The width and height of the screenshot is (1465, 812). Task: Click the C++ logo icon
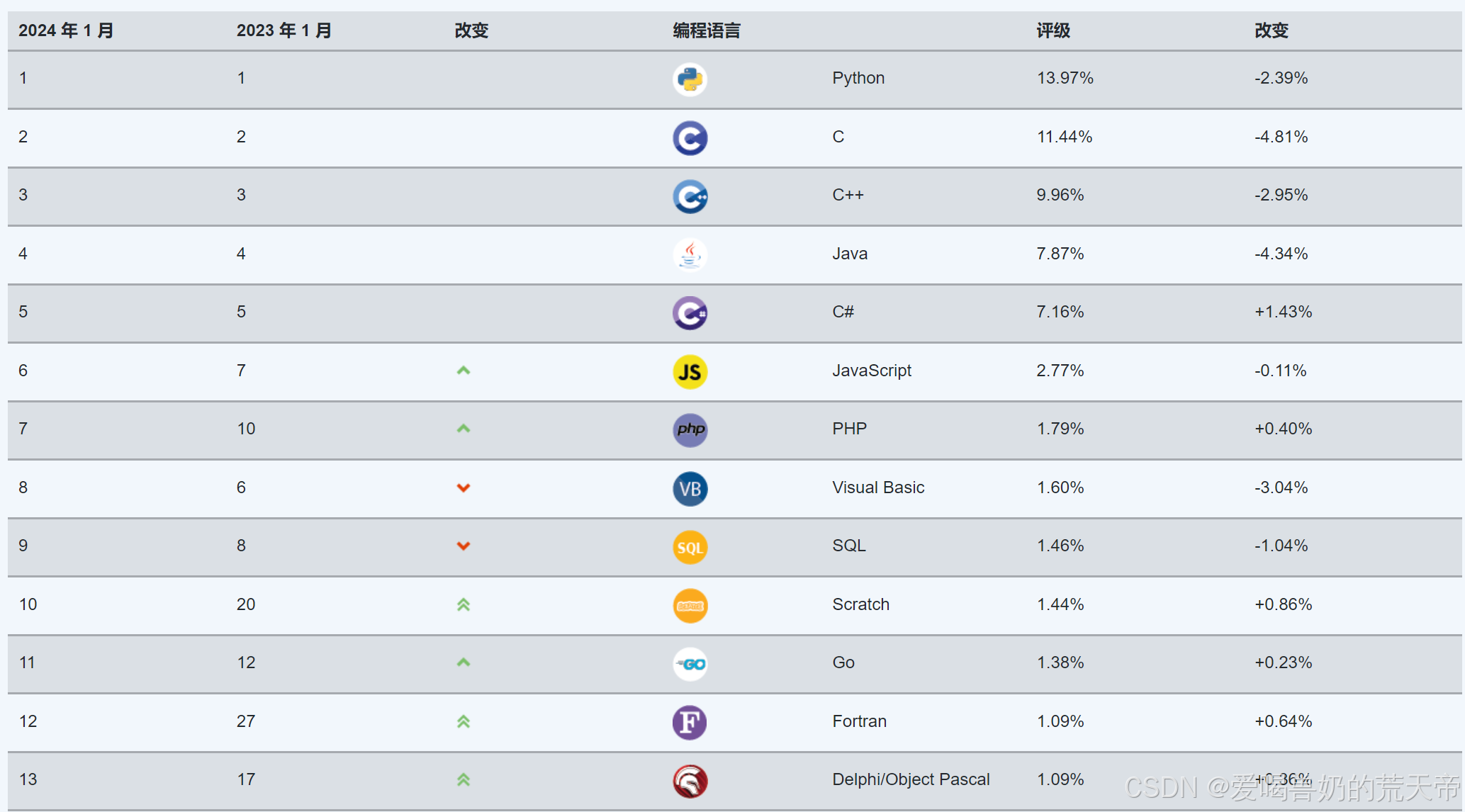click(x=690, y=196)
